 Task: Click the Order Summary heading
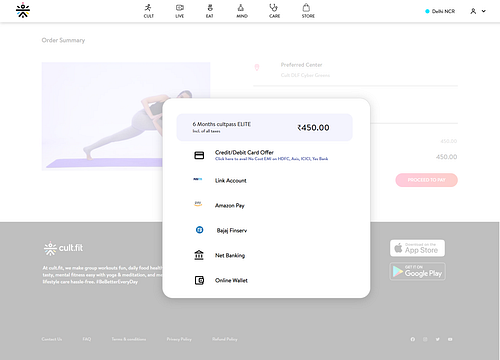click(x=63, y=40)
